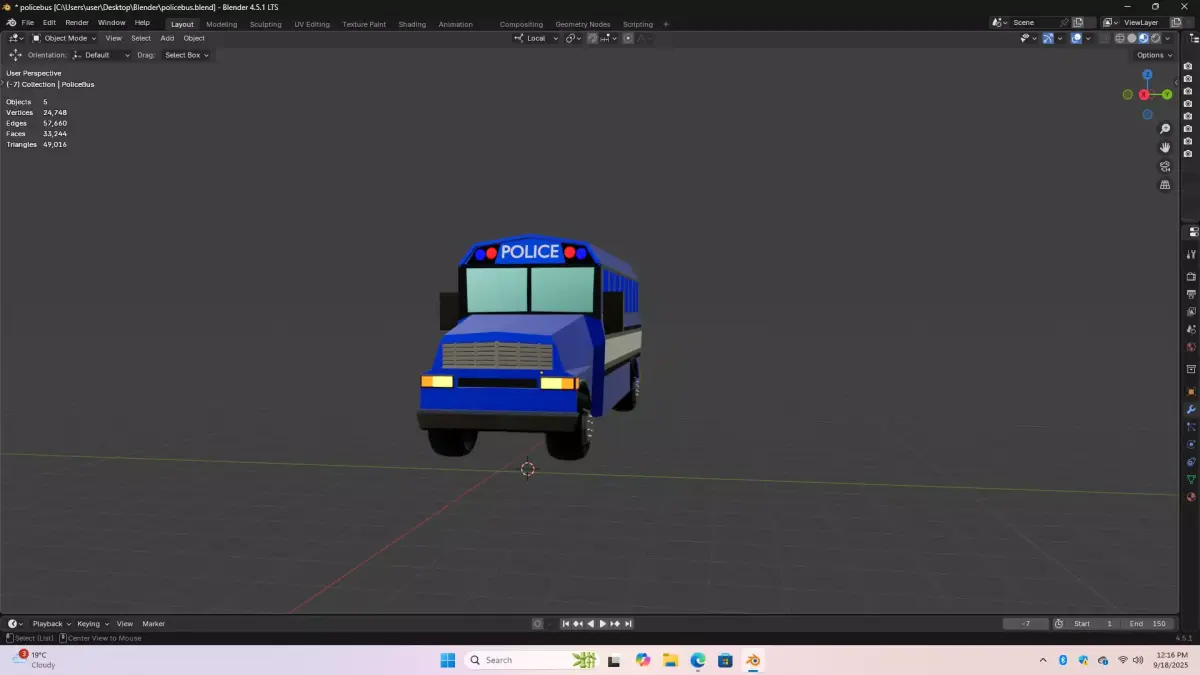
Task: Open the Scene properties tab
Action: 1191,329
